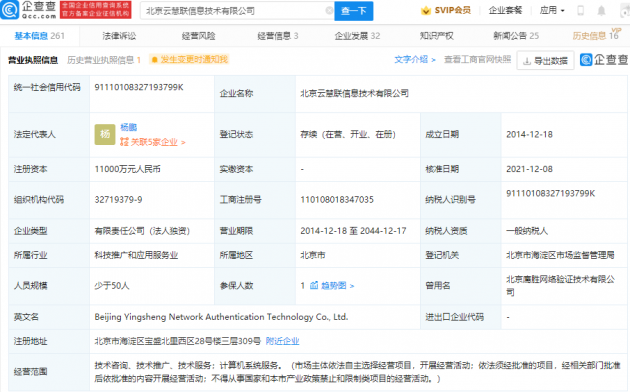
Task: Click the SVIP crown icon
Action: [425, 11]
